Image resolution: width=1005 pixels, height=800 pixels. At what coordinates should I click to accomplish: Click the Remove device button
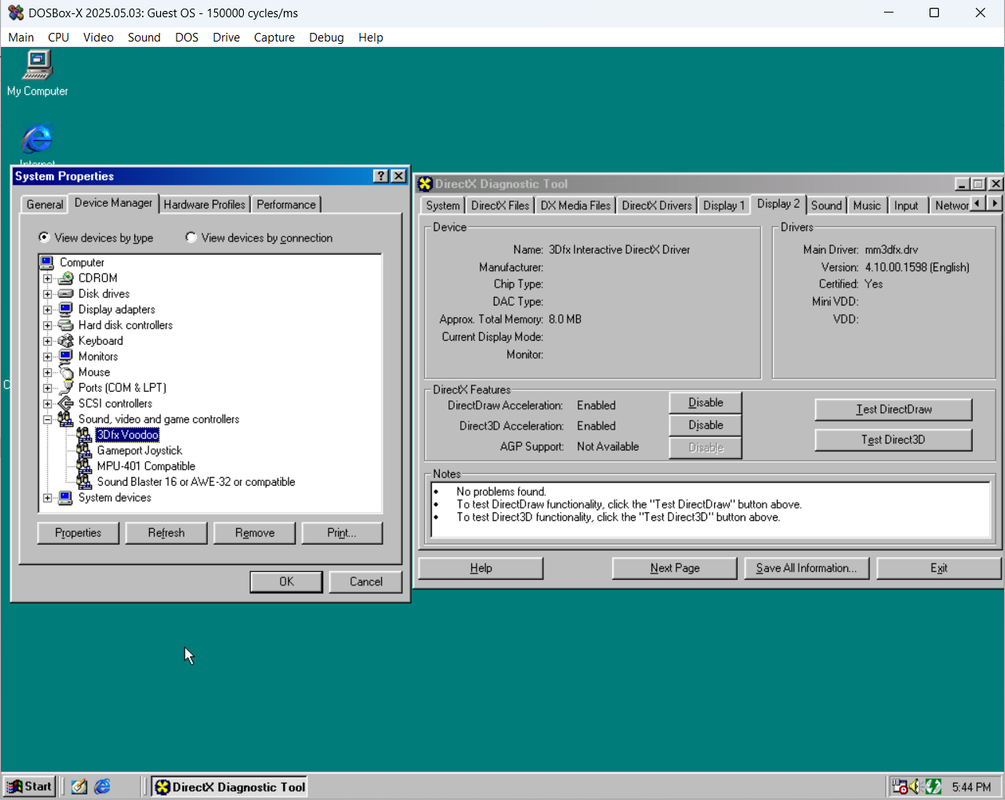tap(254, 533)
